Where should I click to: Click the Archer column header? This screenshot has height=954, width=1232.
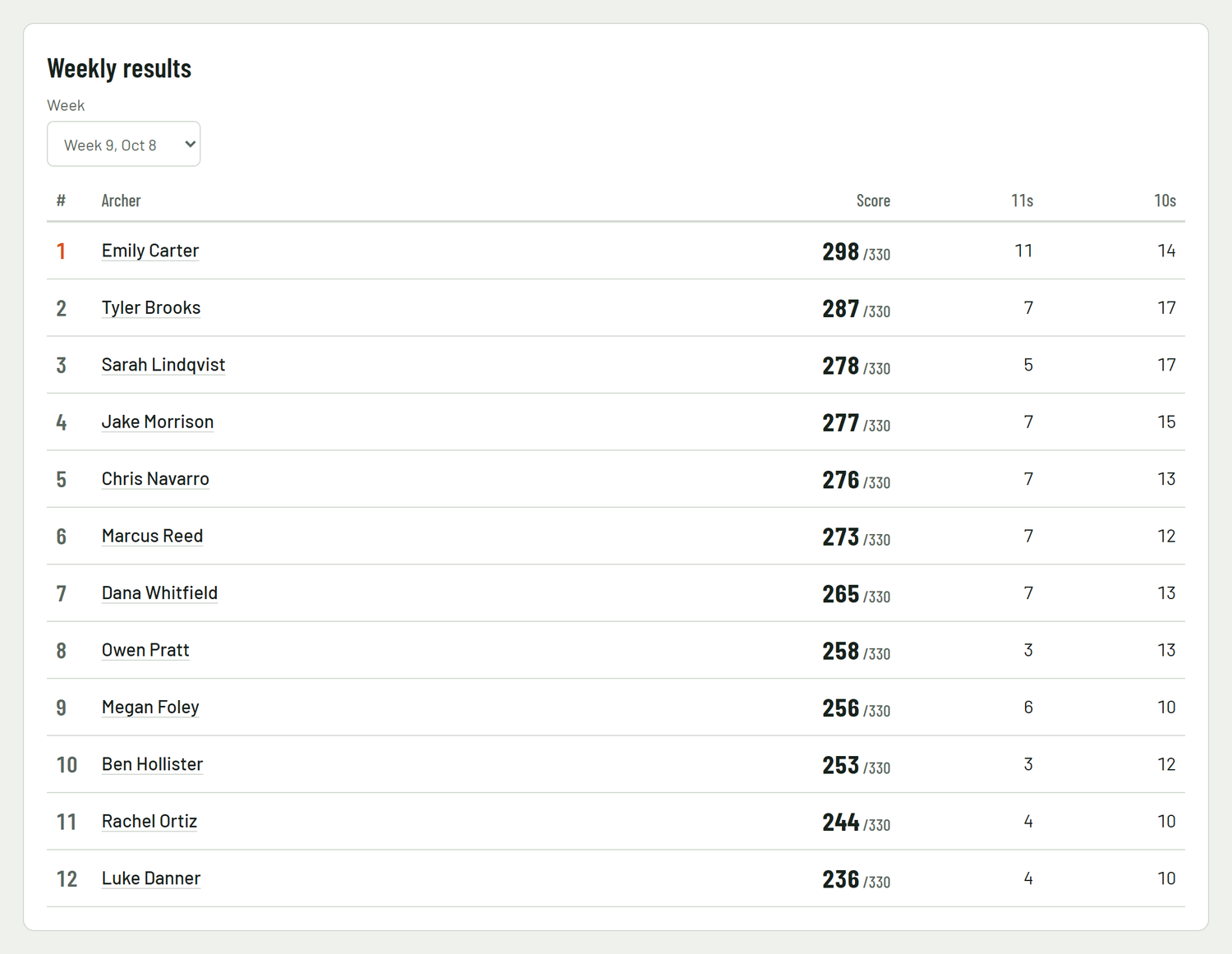121,200
